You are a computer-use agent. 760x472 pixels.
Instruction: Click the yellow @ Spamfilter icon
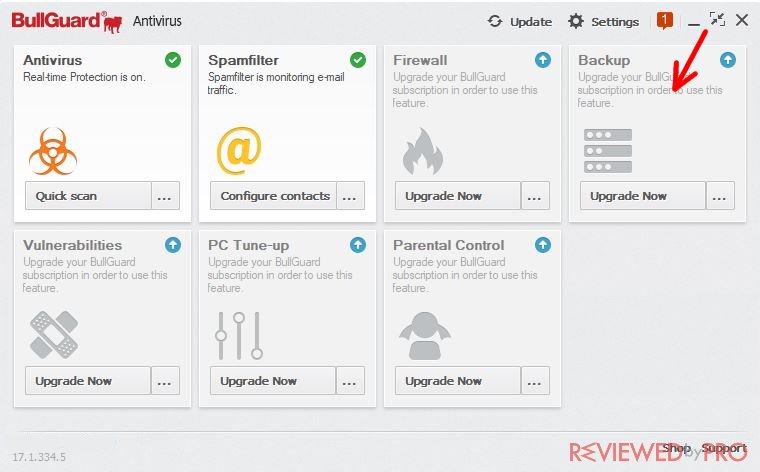point(239,151)
